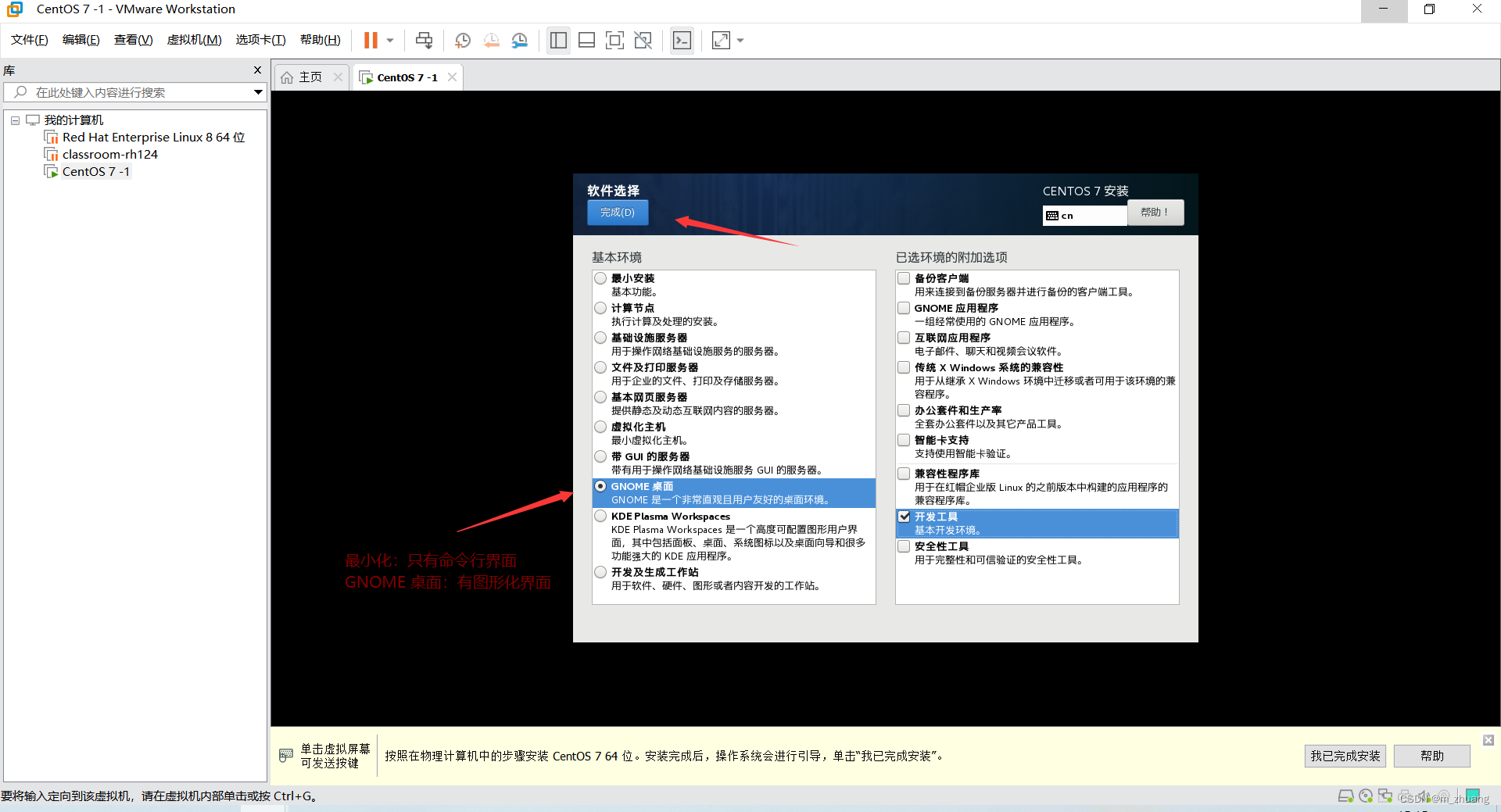
Task: Click the CD/DVD drive status icon
Action: click(1366, 796)
